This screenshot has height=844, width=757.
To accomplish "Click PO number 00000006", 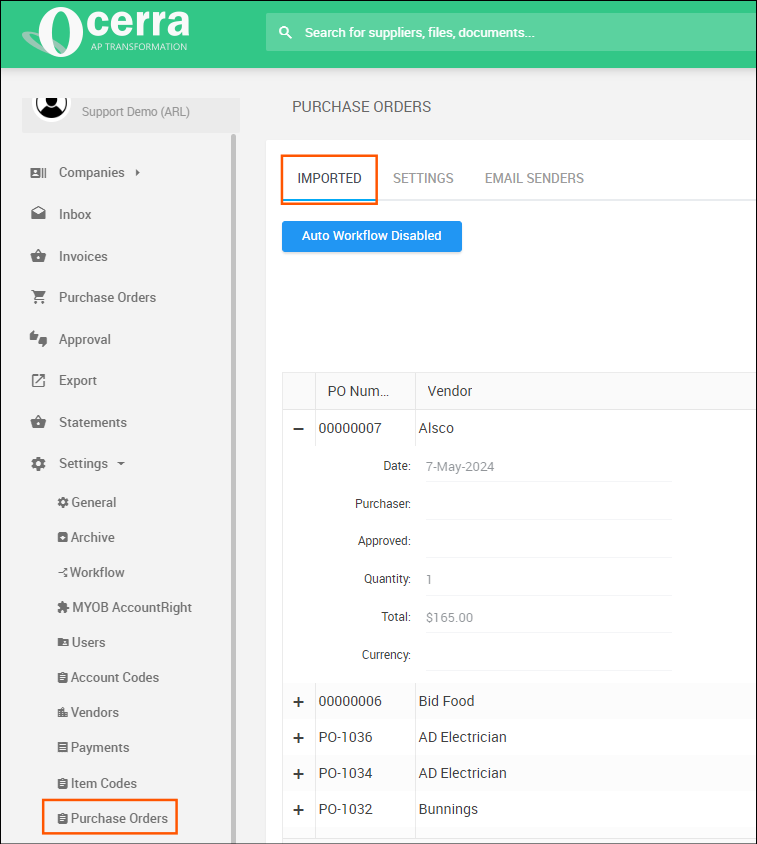I will click(350, 701).
